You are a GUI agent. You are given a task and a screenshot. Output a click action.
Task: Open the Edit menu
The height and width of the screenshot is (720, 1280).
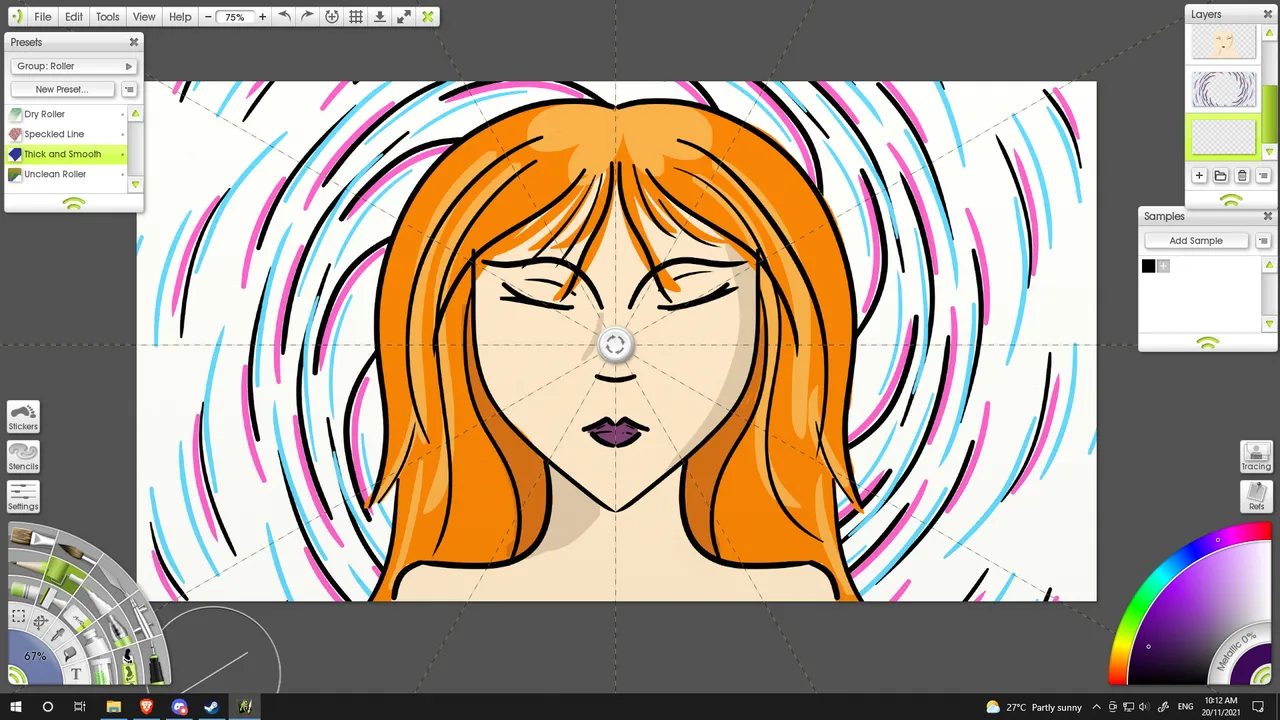(x=74, y=17)
